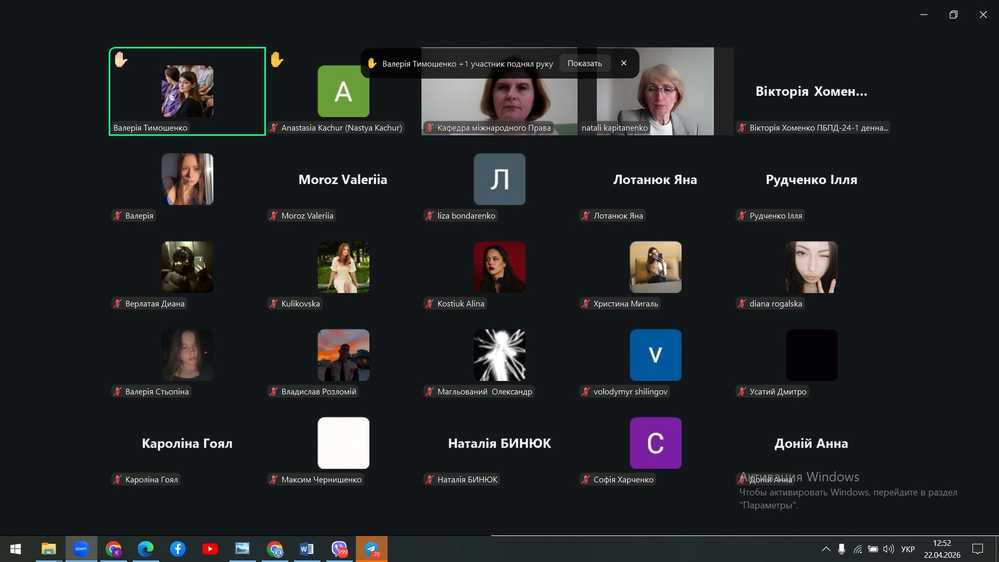The height and width of the screenshot is (562, 999).
Task: Open the system tray volume control
Action: tap(889, 549)
